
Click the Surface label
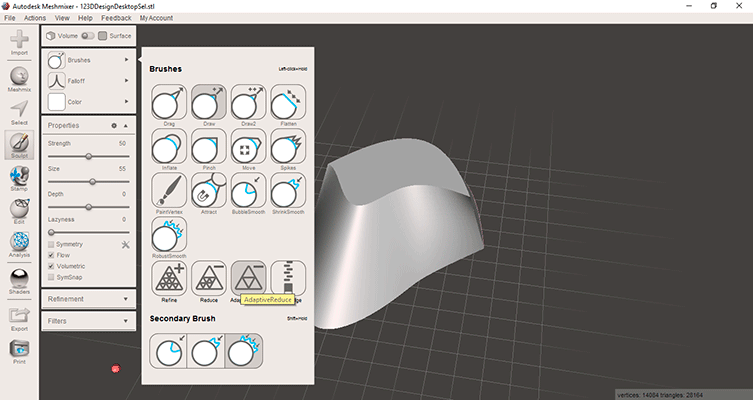pyautogui.click(x=120, y=36)
